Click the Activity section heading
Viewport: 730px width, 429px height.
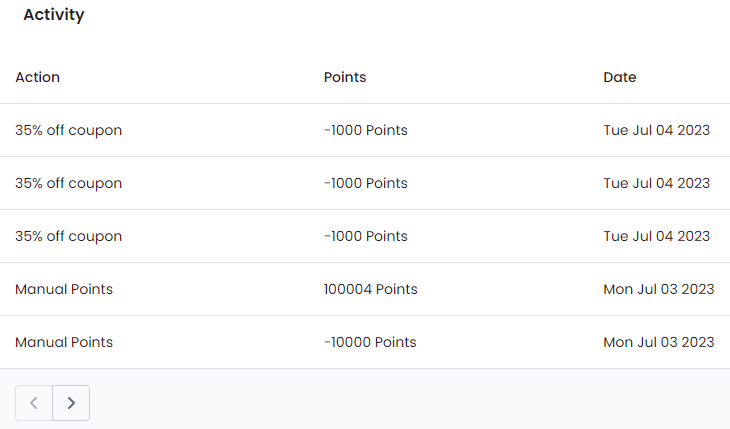point(54,15)
